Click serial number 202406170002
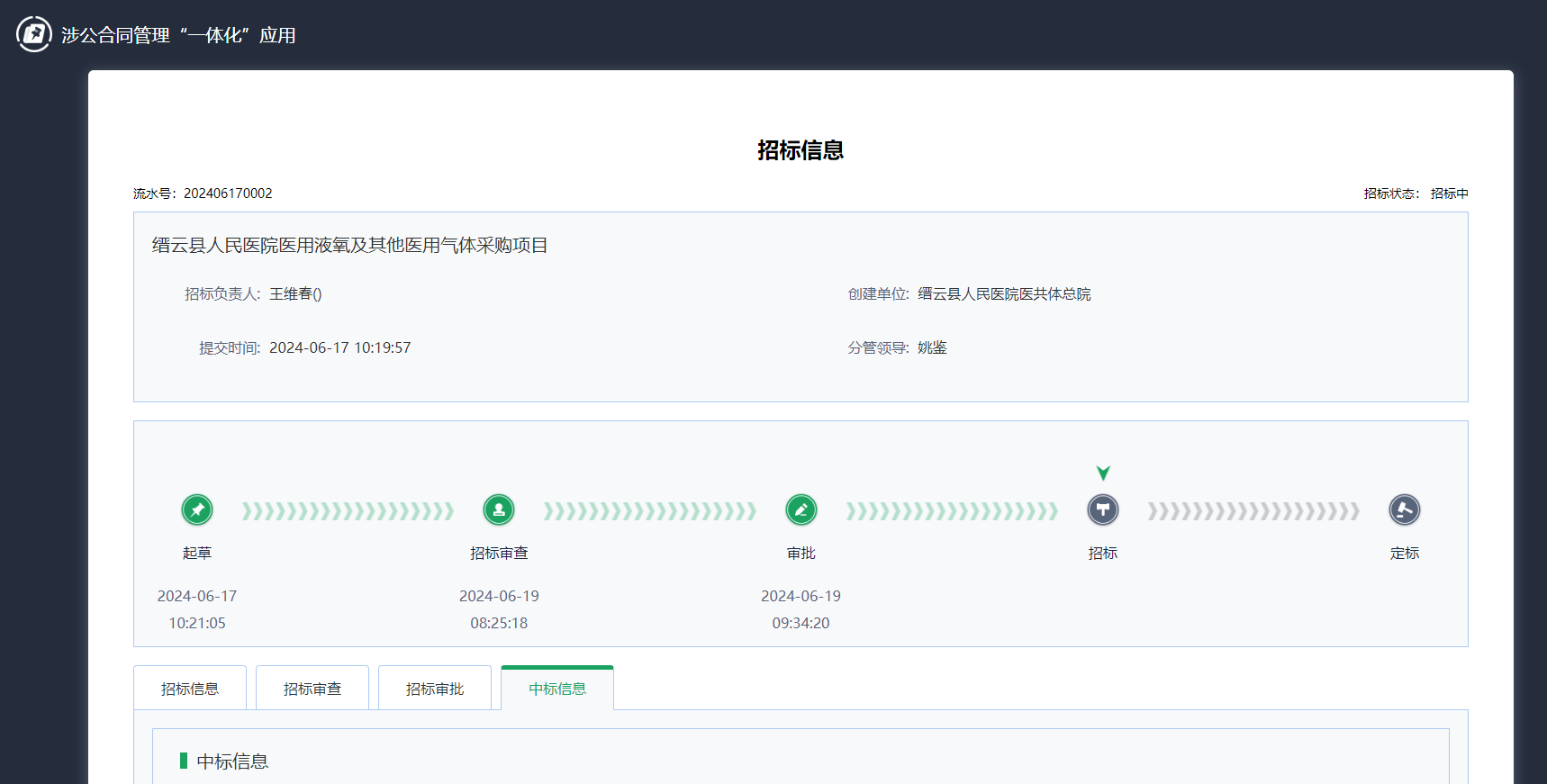1547x784 pixels. coord(228,194)
